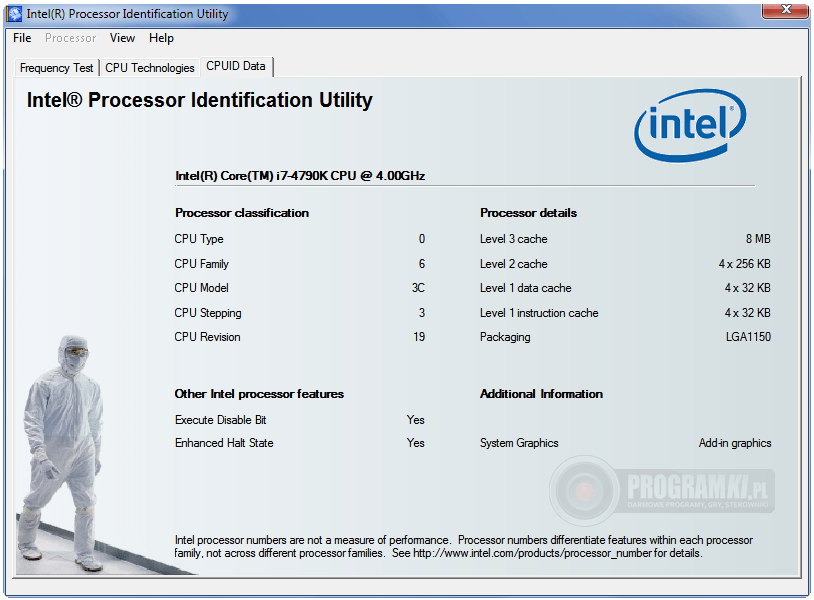The image size is (814, 600).
Task: Click the Intel logo graphic
Action: pos(690,125)
